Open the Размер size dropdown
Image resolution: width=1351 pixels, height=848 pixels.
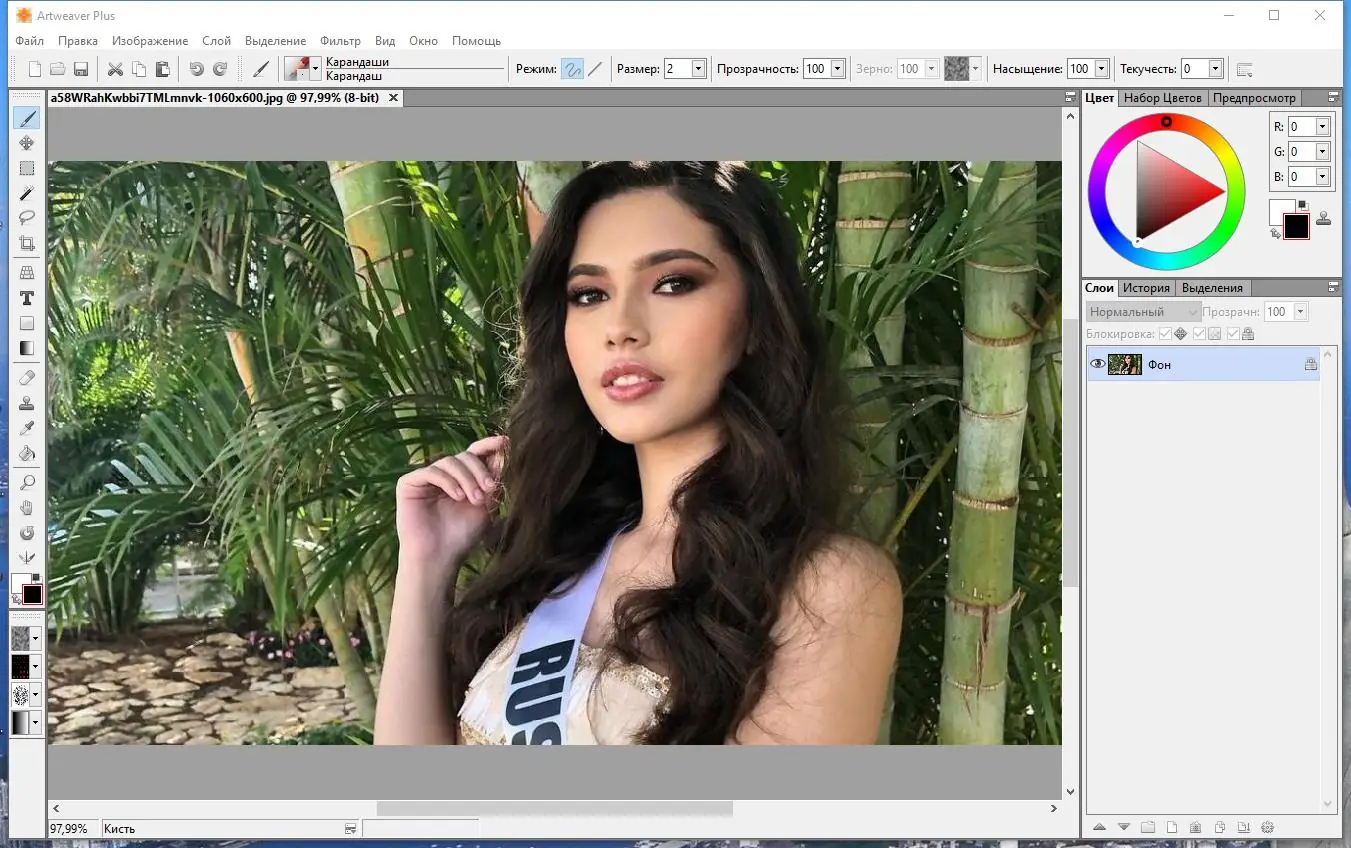click(x=698, y=69)
